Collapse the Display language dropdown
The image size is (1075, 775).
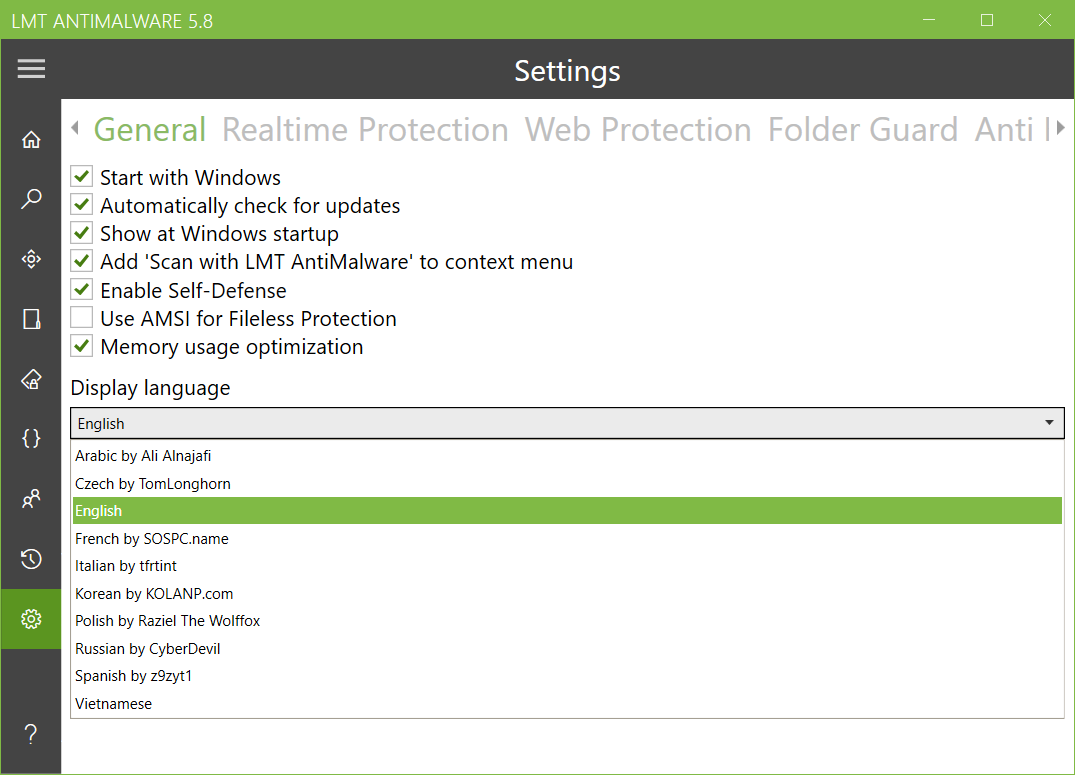tap(1049, 423)
